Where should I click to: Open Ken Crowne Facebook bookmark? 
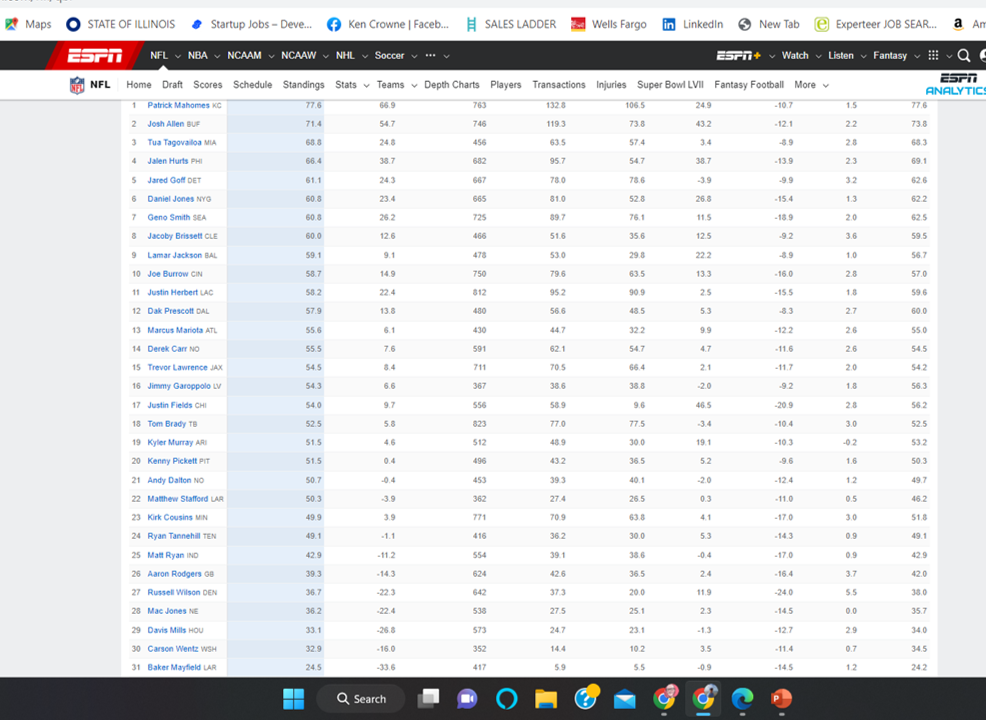click(388, 25)
